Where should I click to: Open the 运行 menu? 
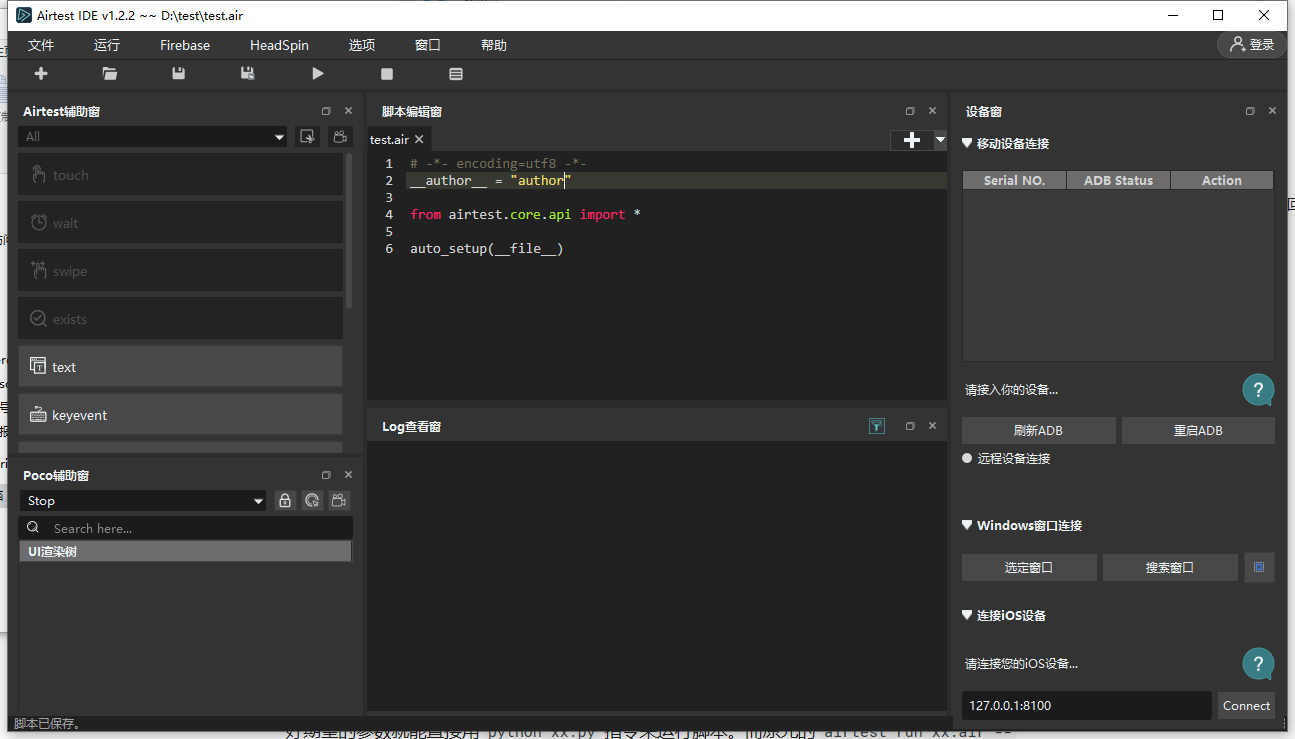click(x=107, y=46)
